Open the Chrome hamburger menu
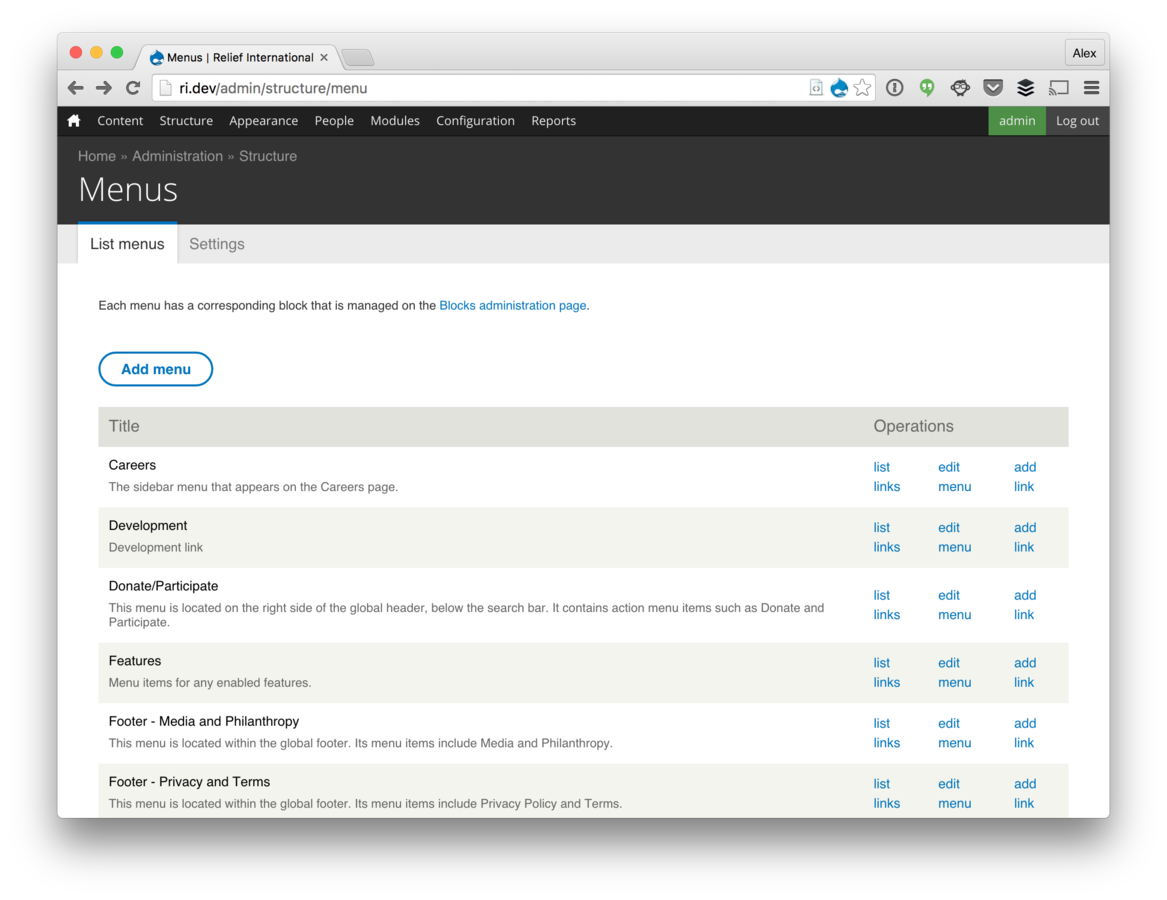Screen dimensions: 1167x900 tap(1091, 88)
